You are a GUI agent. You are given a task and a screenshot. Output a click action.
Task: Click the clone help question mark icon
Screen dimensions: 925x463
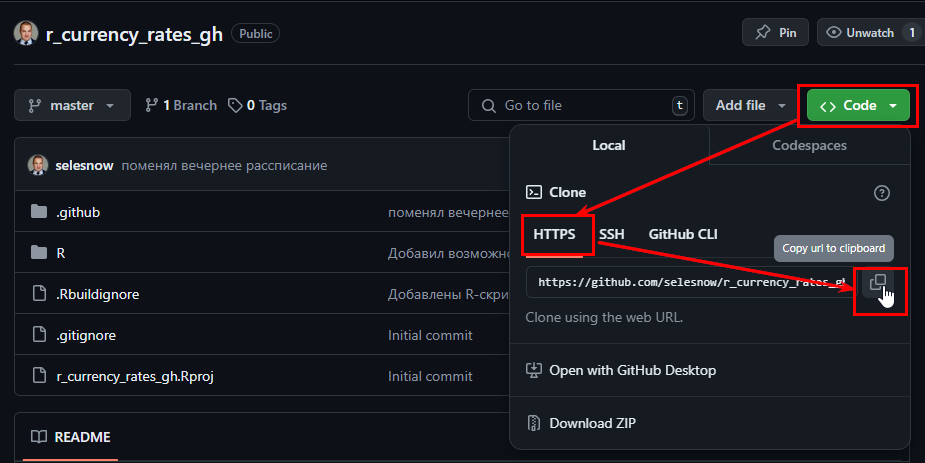881,192
